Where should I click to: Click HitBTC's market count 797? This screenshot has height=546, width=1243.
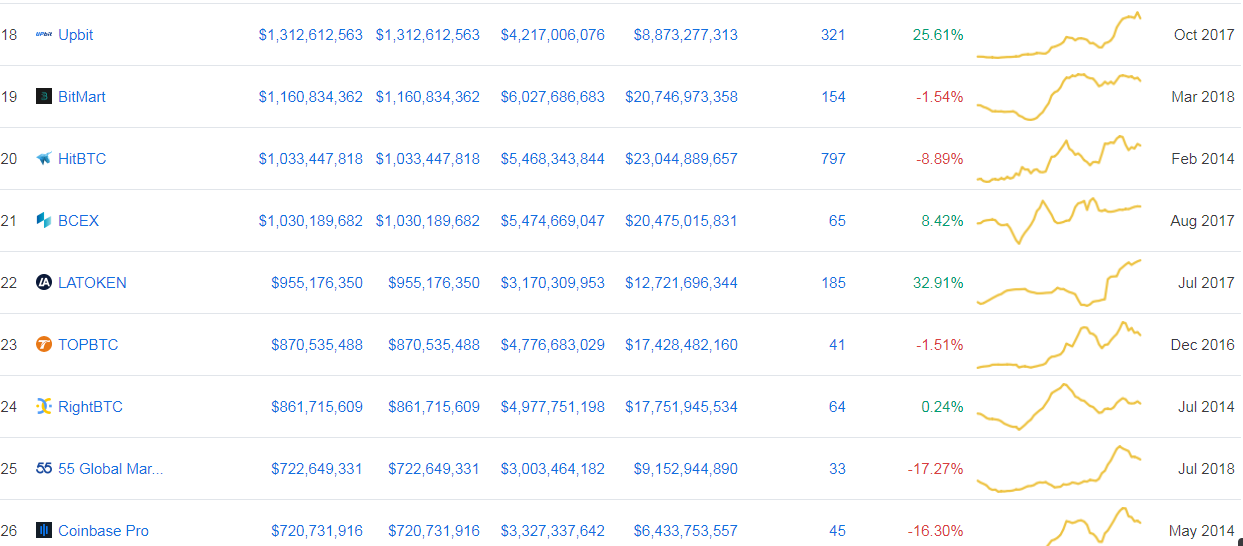pos(833,159)
